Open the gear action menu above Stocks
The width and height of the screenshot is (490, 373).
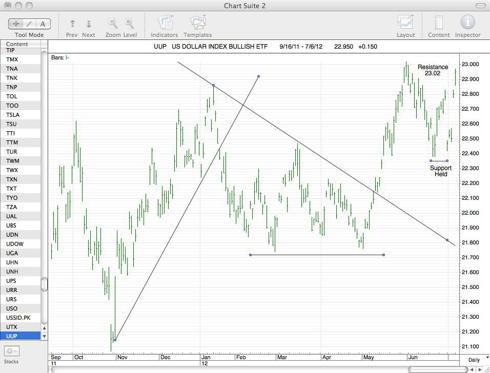[12, 351]
